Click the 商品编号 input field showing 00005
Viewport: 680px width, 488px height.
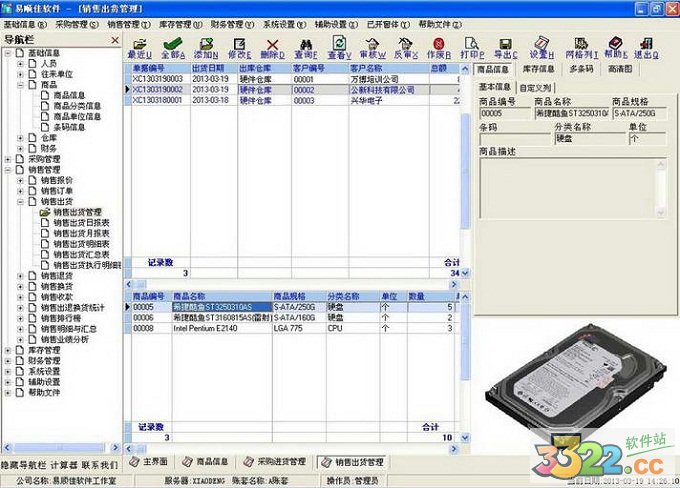[504, 114]
